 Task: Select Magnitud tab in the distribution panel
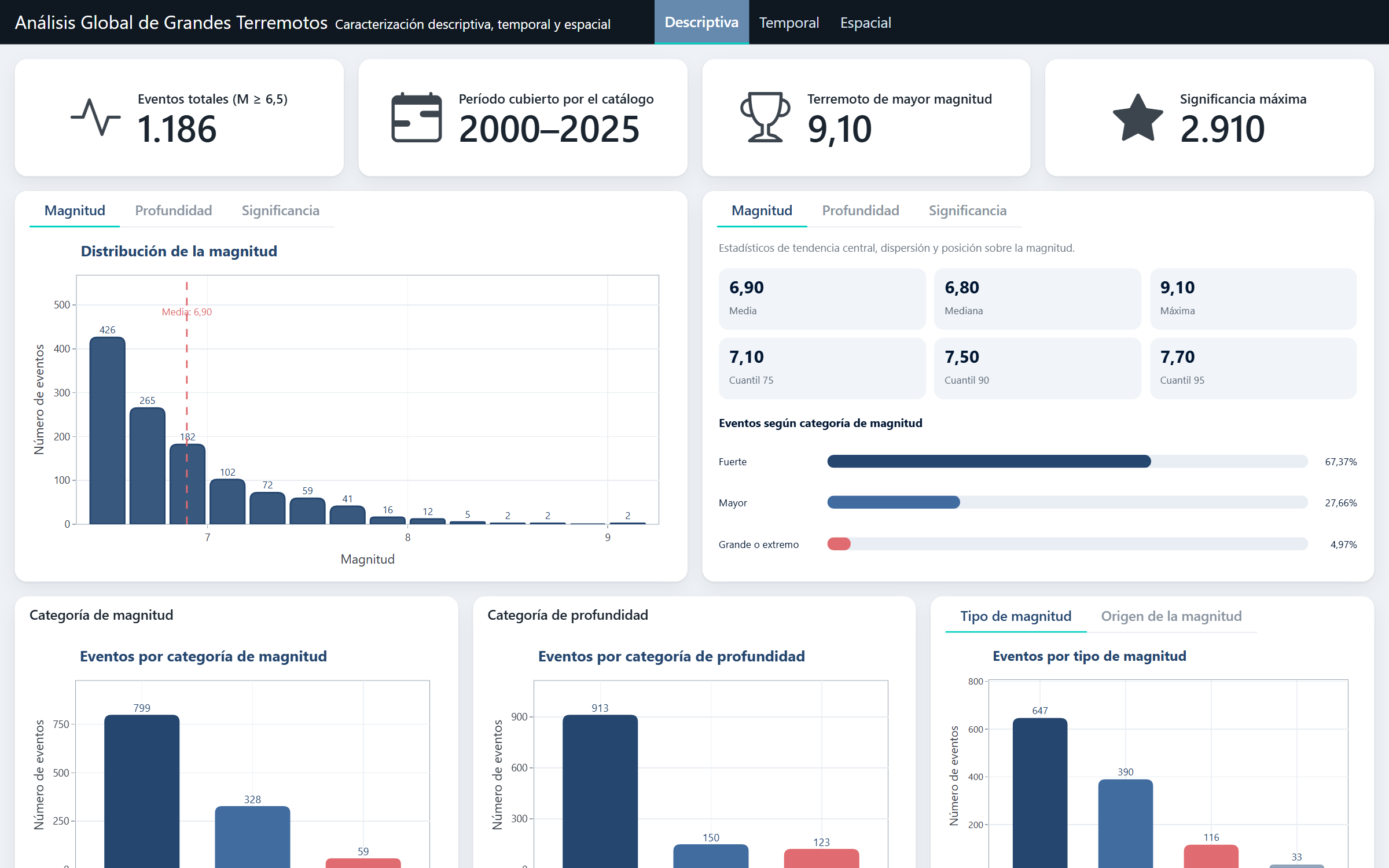pos(75,211)
